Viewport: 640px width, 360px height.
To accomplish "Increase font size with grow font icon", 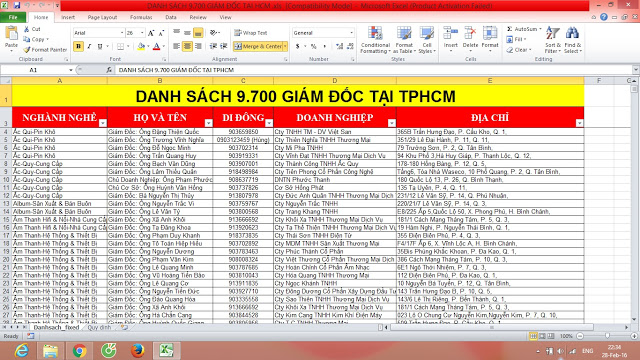I will coord(151,33).
